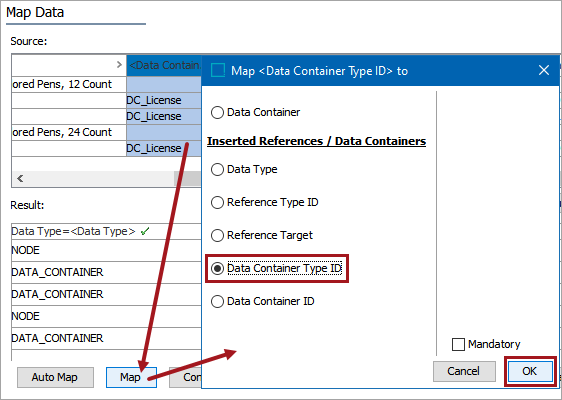Cancel the mapping dialog
The image size is (562, 400).
(464, 371)
